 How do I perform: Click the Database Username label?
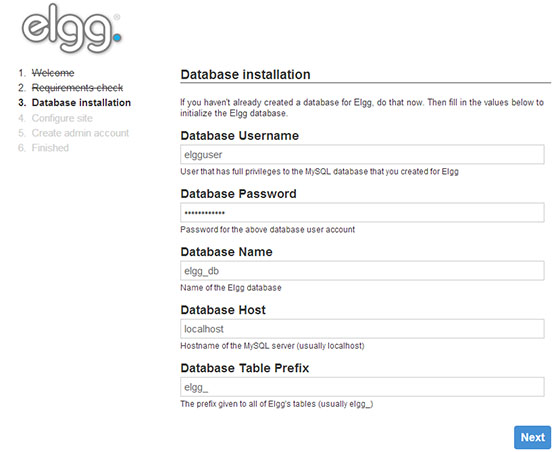point(240,136)
